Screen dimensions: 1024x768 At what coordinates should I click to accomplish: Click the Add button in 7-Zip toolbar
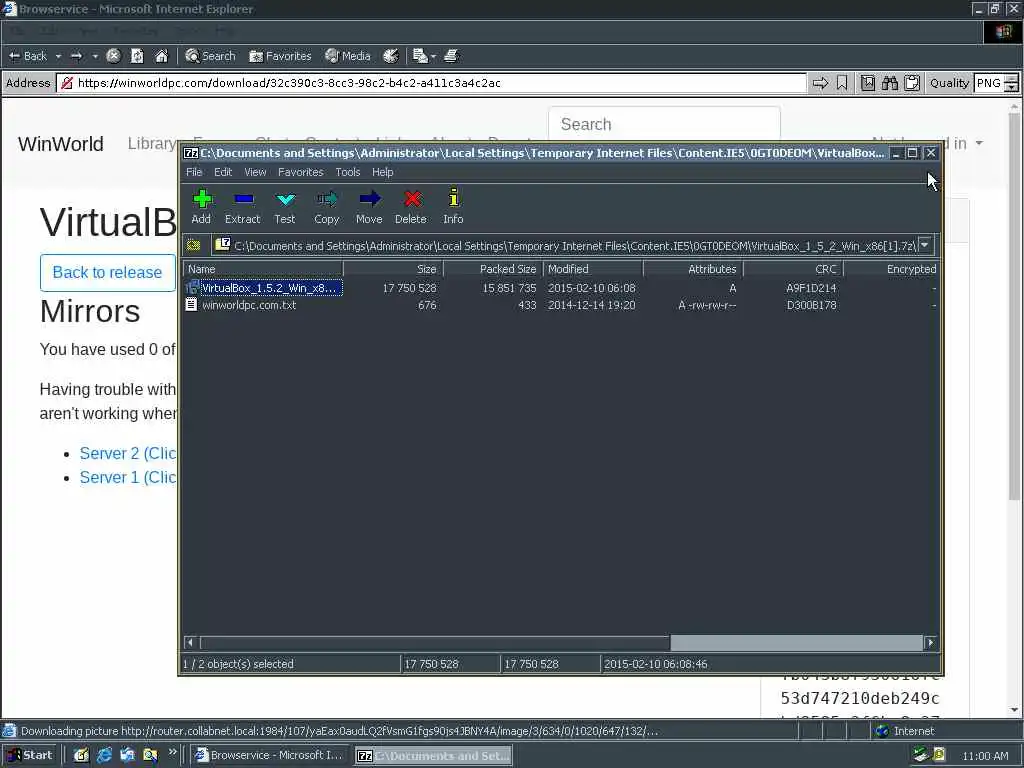click(x=201, y=206)
